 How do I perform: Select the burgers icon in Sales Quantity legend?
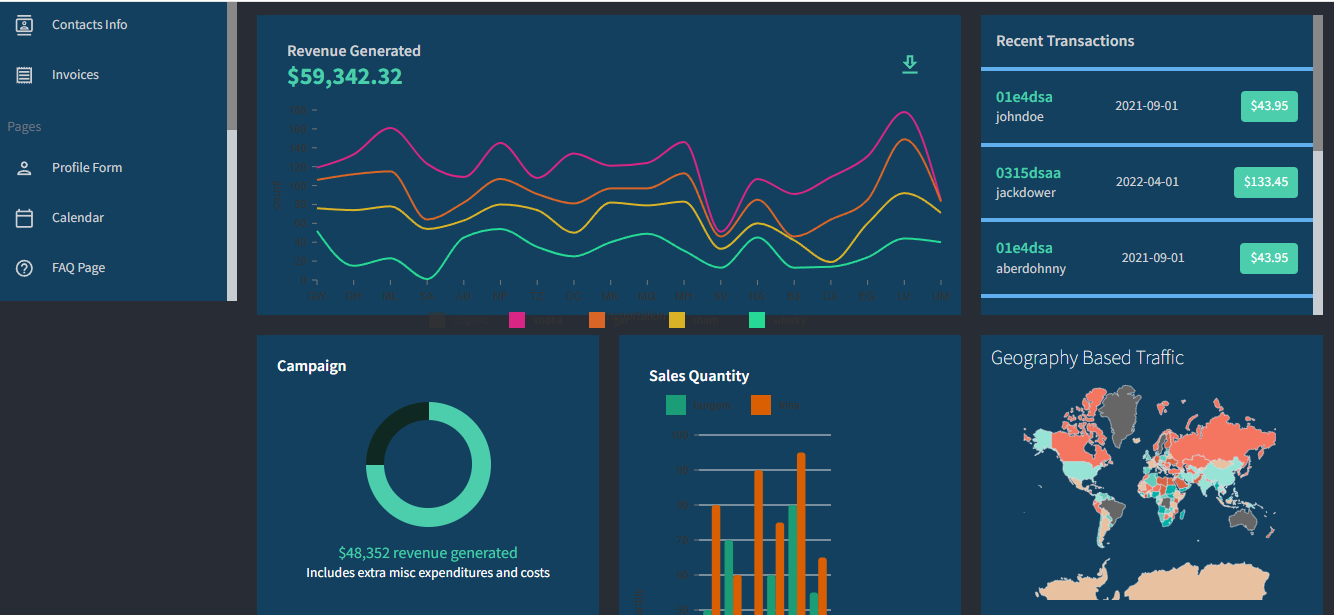tap(675, 406)
